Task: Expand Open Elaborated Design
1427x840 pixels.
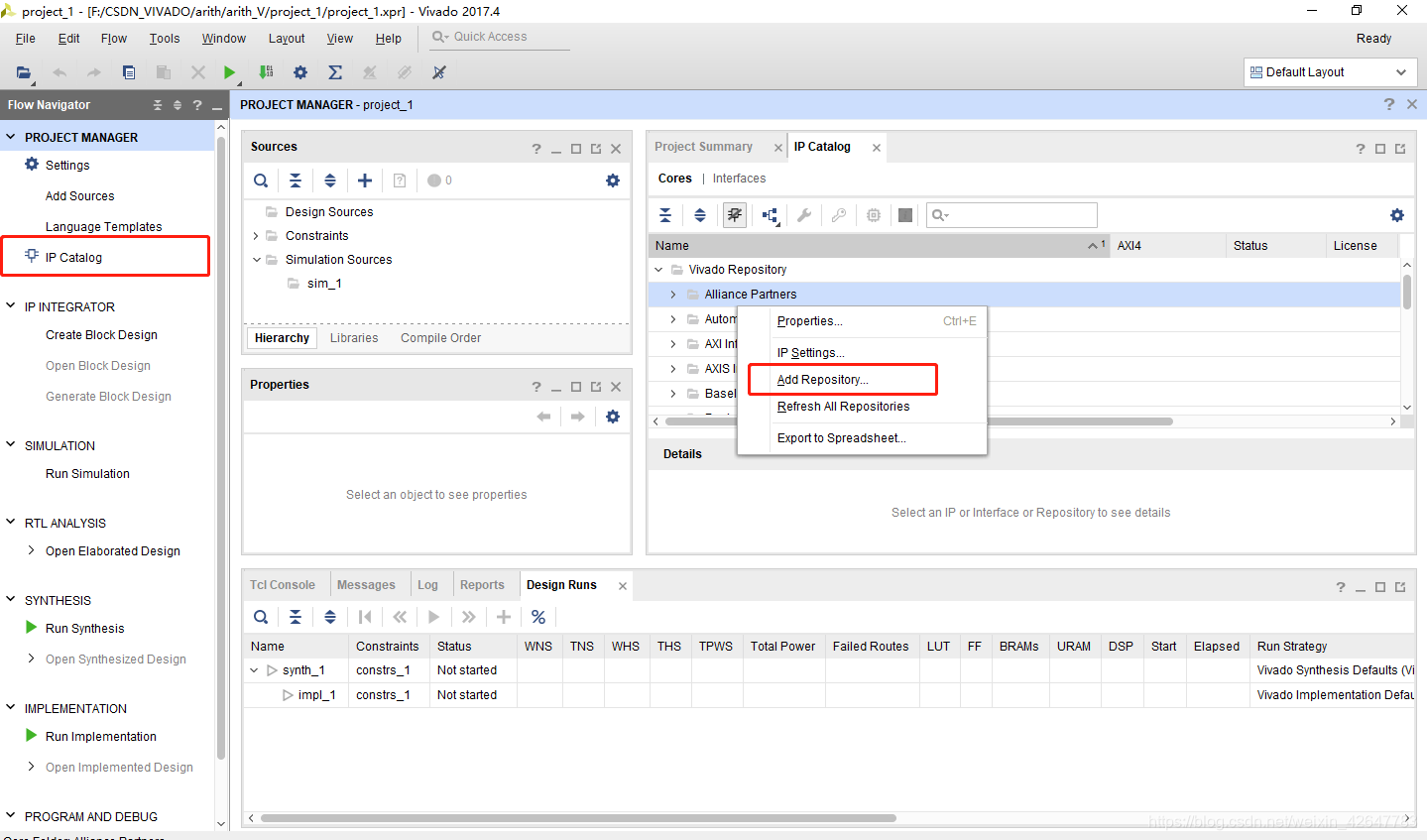Action: click(32, 550)
